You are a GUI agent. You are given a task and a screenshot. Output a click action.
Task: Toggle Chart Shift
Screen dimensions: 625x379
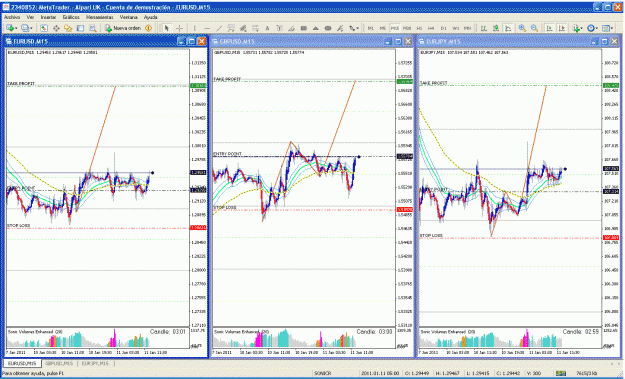[562, 28]
